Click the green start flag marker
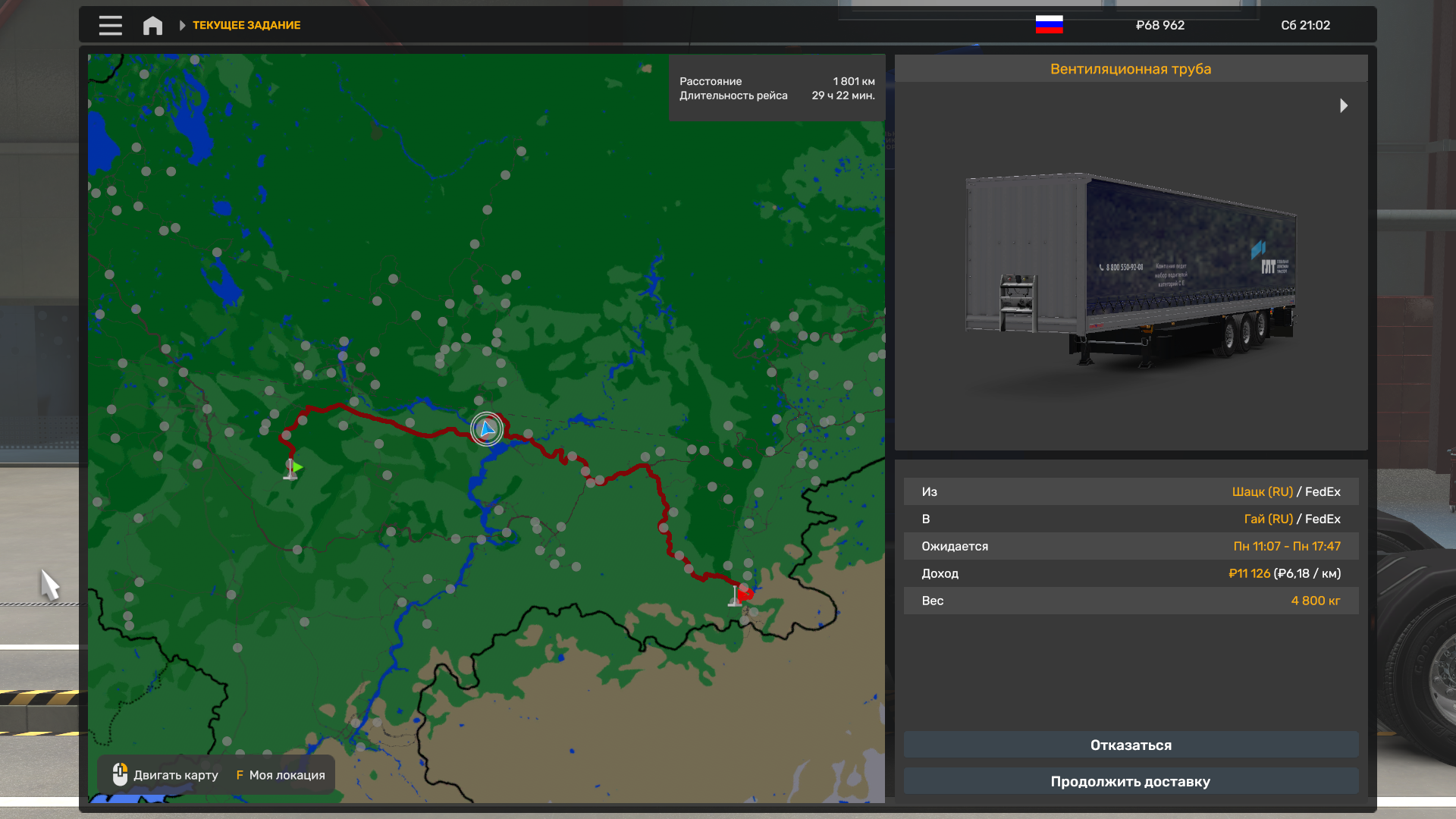Image resolution: width=1456 pixels, height=819 pixels. [x=293, y=469]
